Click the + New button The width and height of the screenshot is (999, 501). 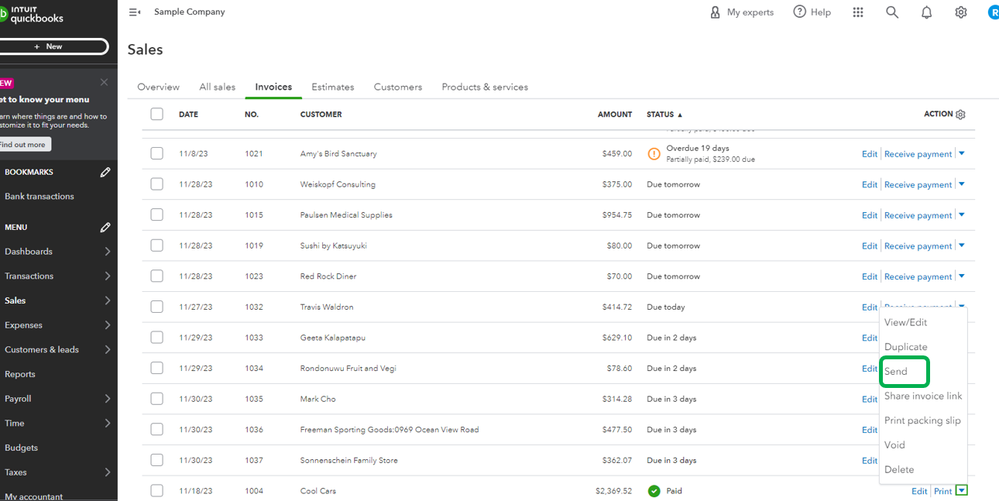[x=54, y=46]
